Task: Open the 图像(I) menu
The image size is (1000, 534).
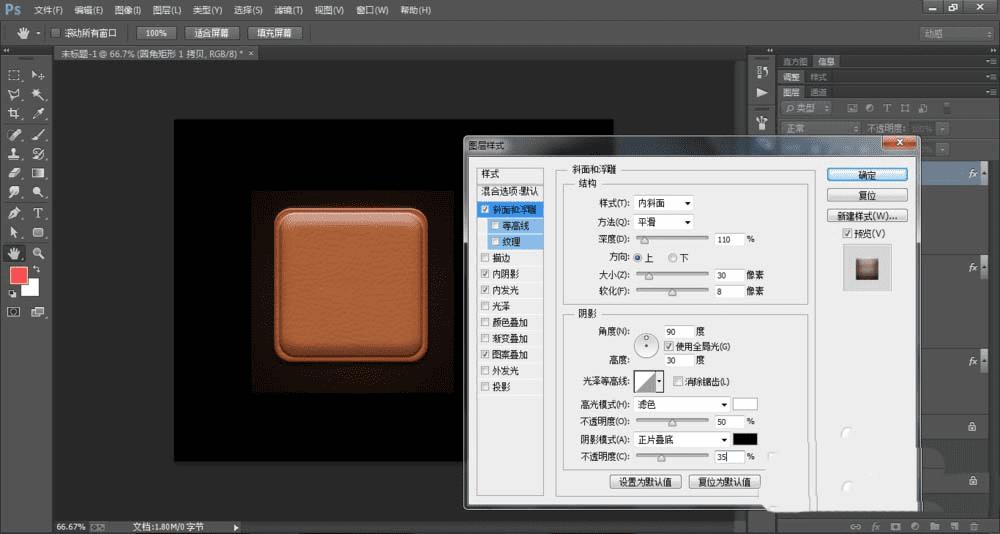Action: [x=127, y=10]
